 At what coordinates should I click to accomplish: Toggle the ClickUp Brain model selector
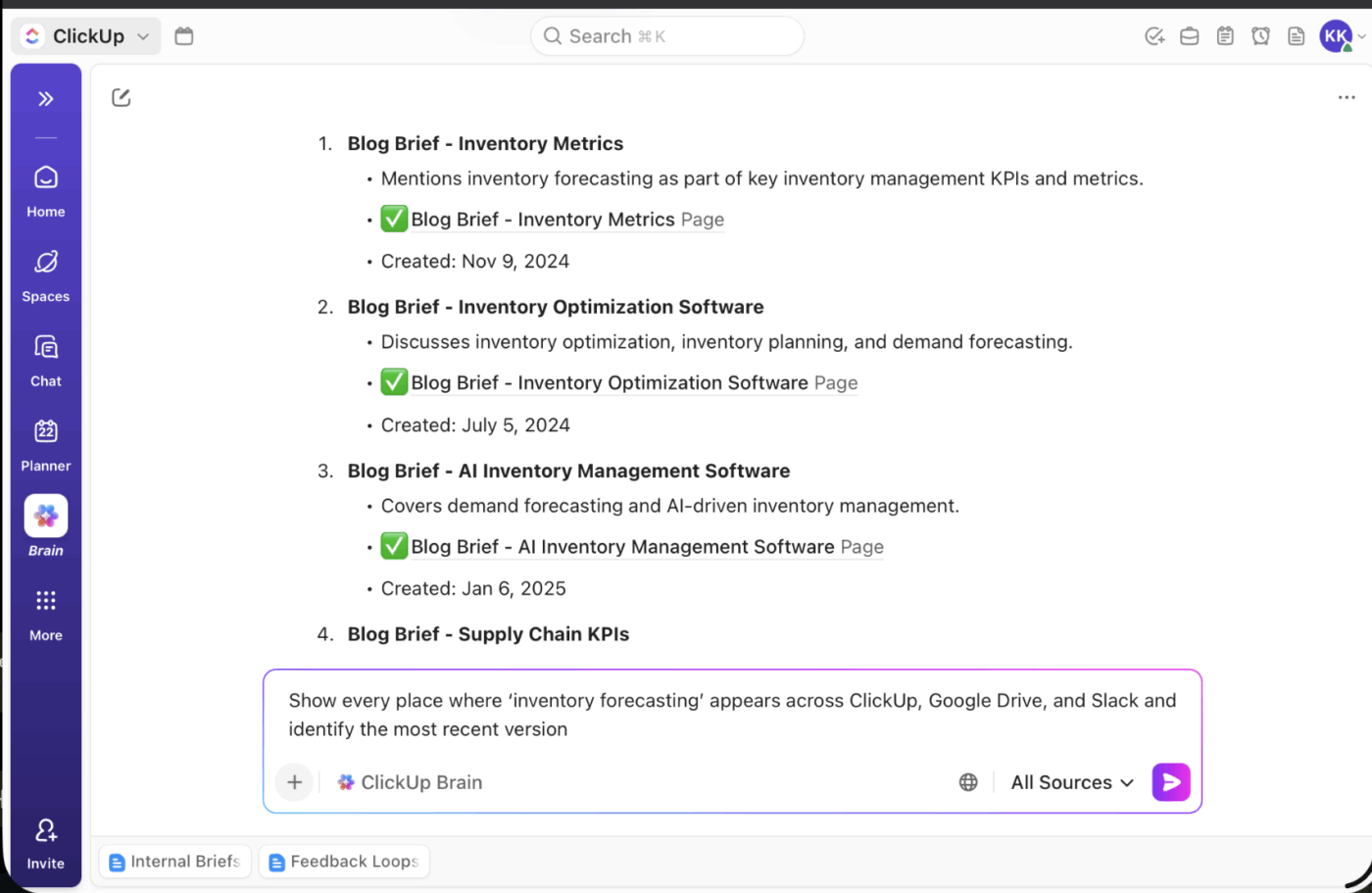[x=411, y=782]
